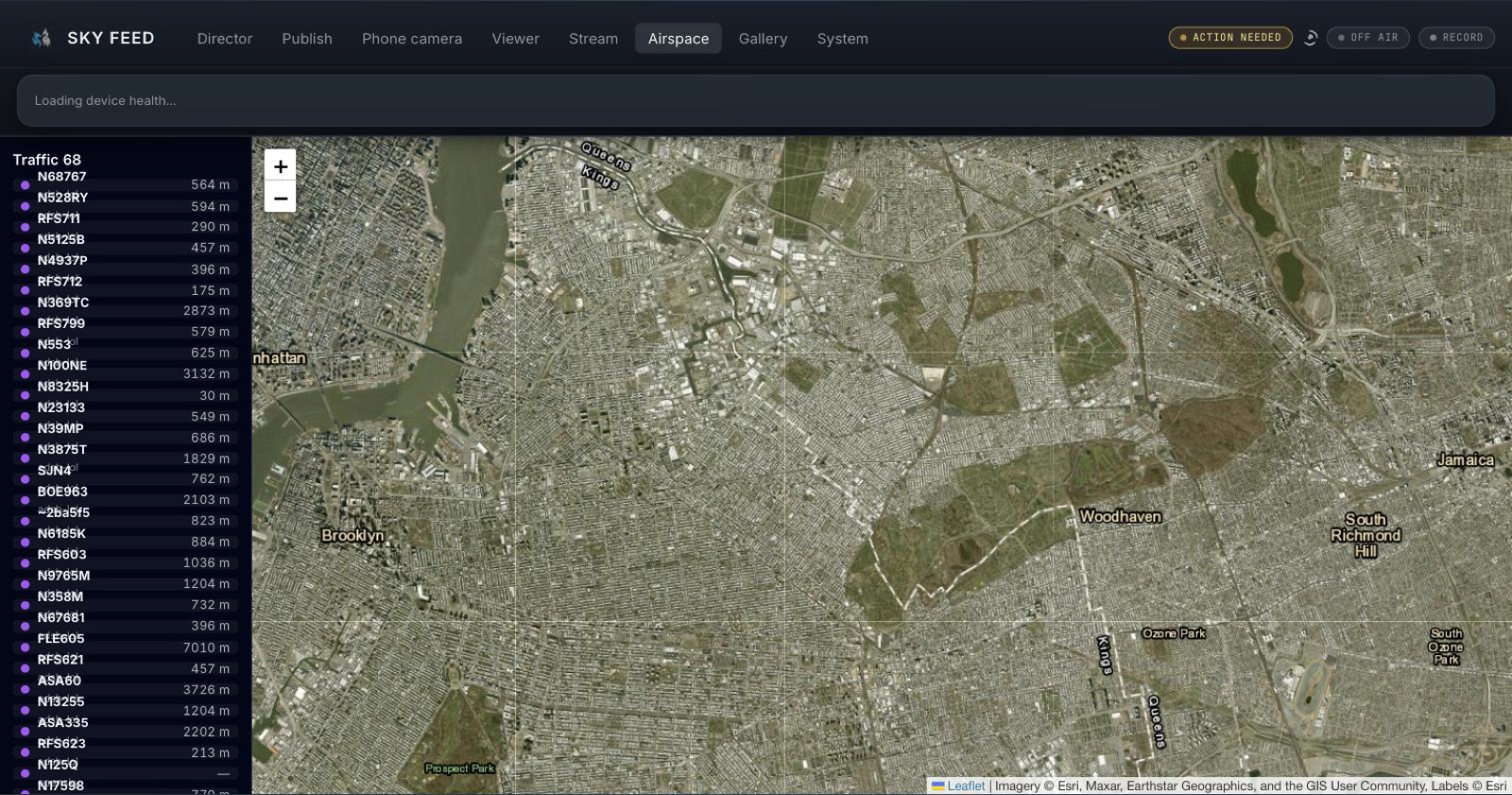Open the Publish tab
Viewport: 1512px width, 795px height.
[307, 39]
